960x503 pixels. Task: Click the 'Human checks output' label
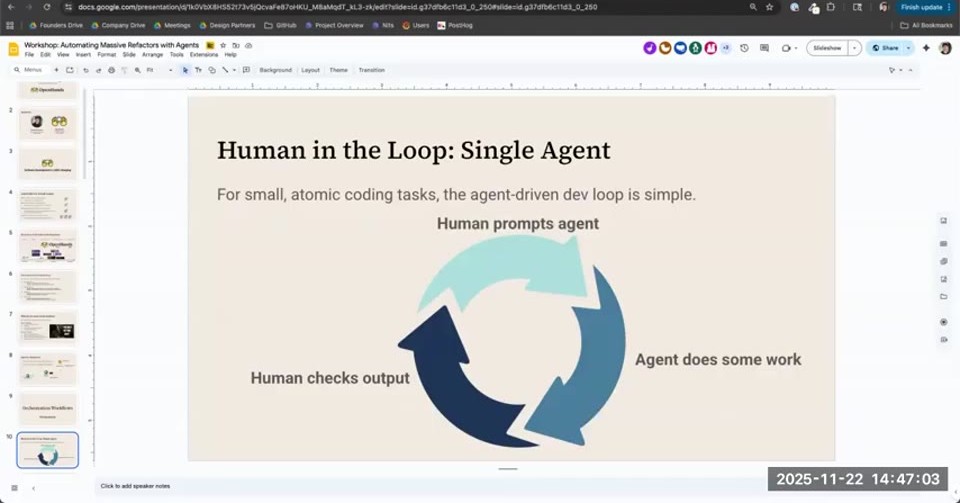(x=330, y=378)
